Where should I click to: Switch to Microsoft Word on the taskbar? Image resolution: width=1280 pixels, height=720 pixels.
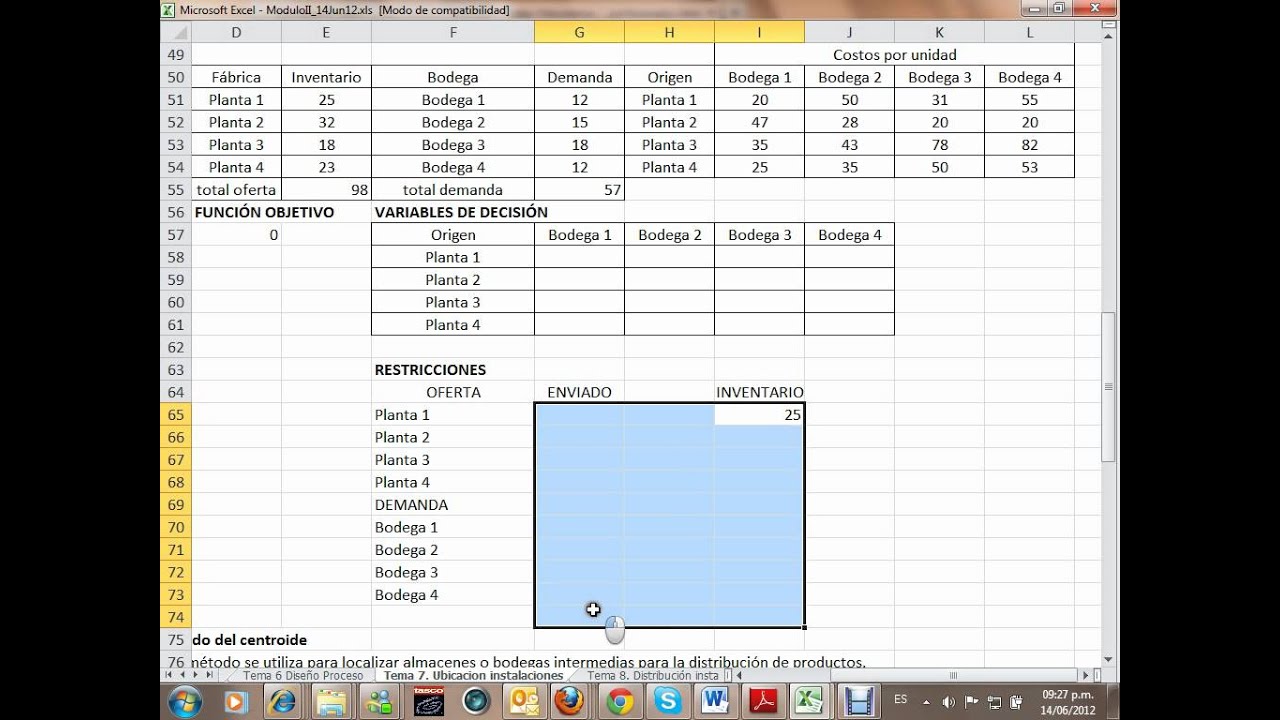[716, 702]
